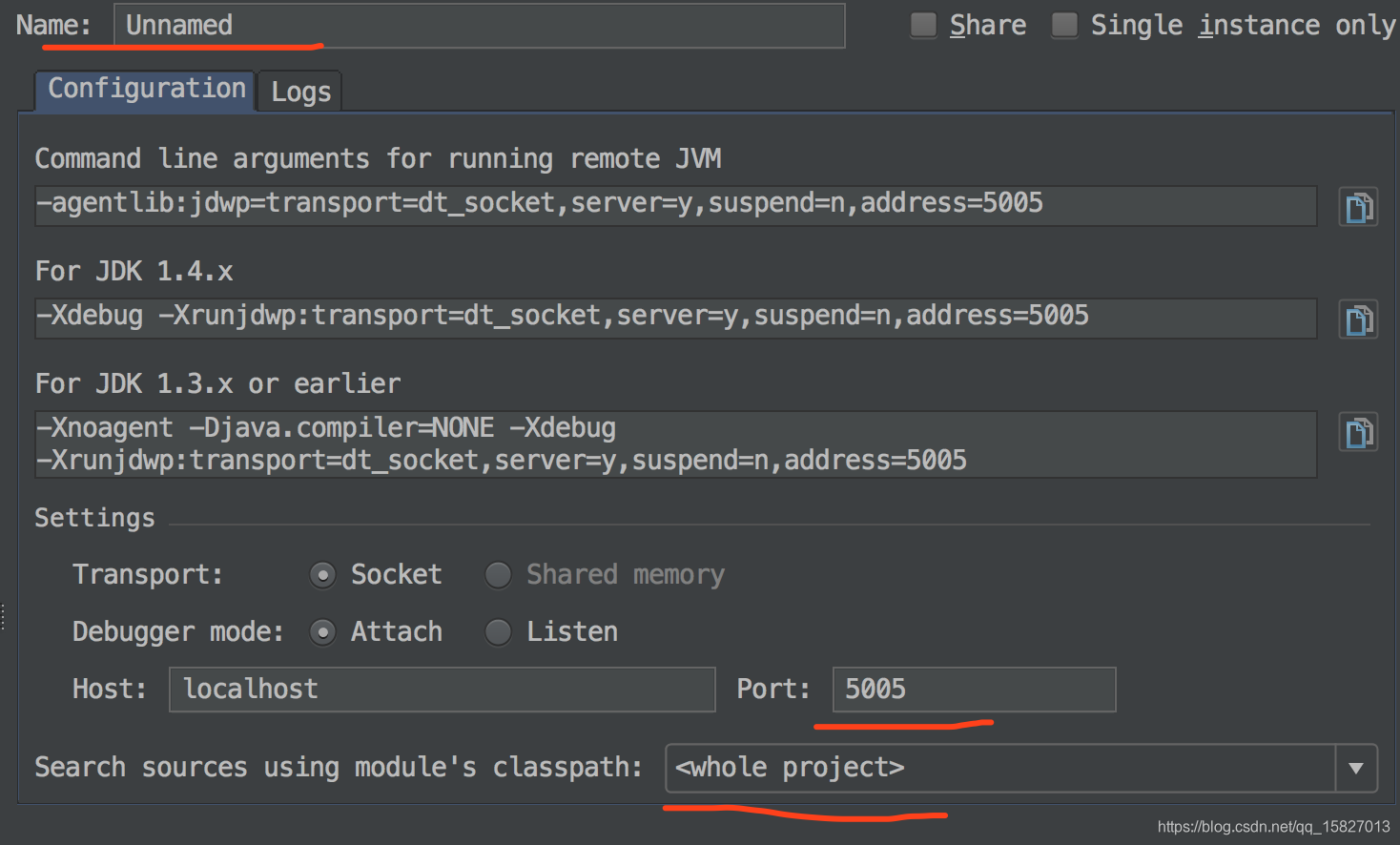The width and height of the screenshot is (1400, 845).
Task: Focus the Name field containing Unnamed
Action: pyautogui.click(x=479, y=26)
